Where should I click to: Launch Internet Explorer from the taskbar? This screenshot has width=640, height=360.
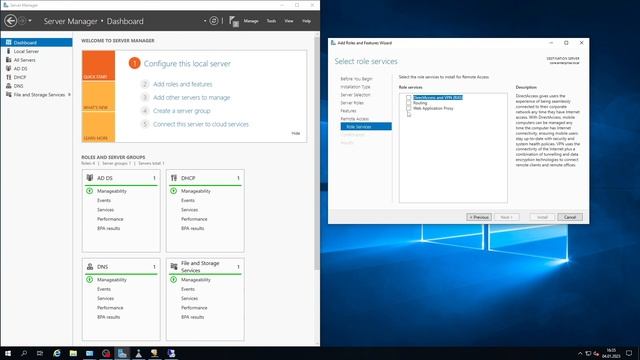coord(57,353)
